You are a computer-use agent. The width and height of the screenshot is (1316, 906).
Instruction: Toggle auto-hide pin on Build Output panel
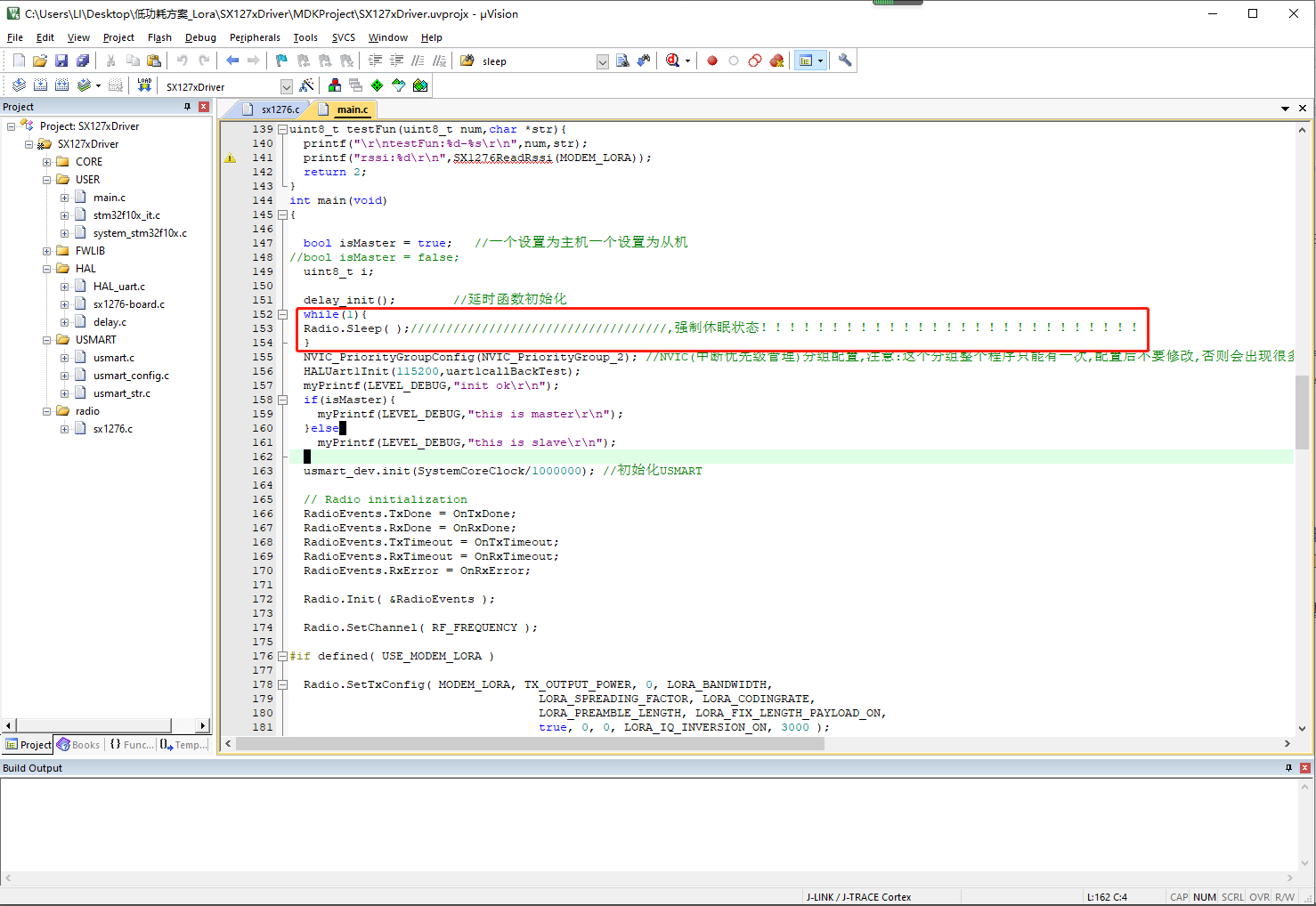pos(1288,768)
